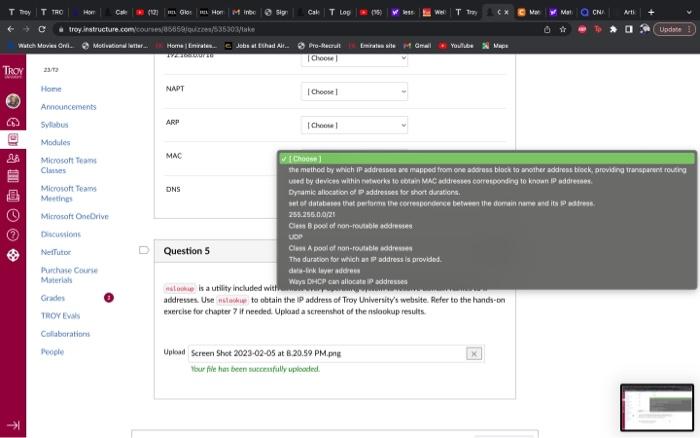Open the Modules link

[55, 142]
